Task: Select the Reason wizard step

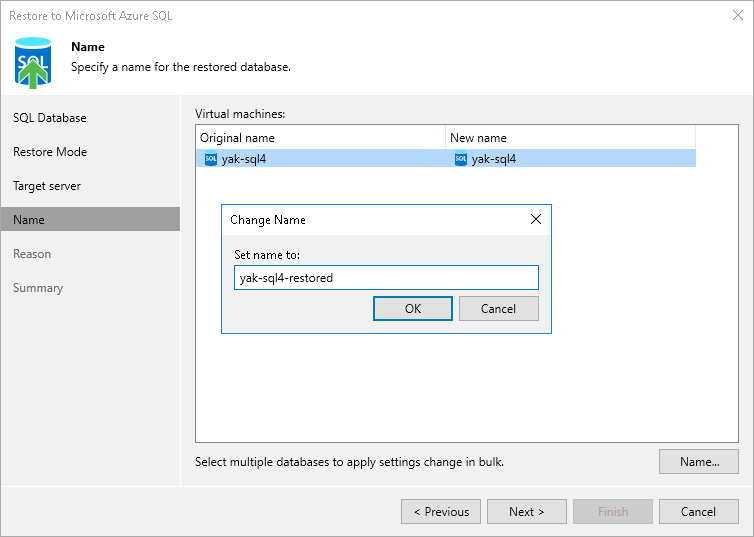Action: pos(32,254)
